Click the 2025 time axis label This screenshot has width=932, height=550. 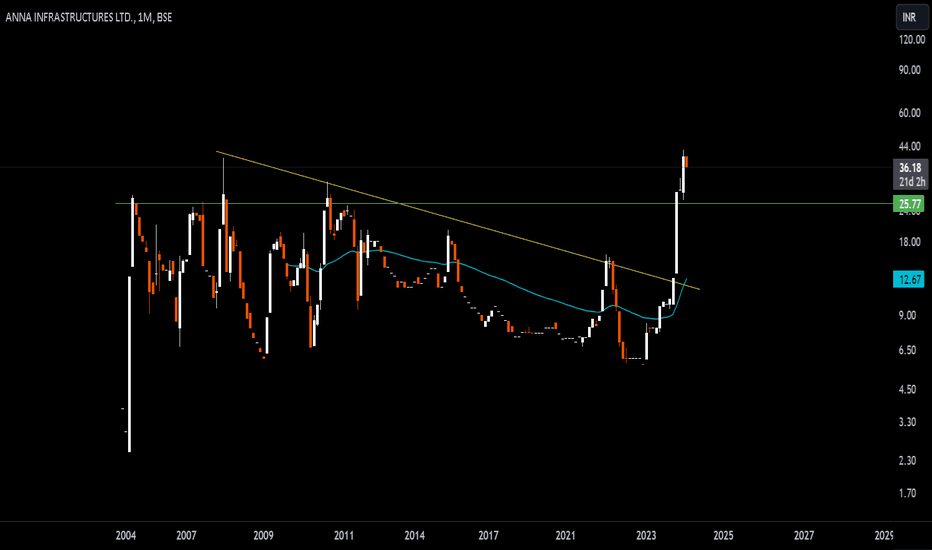point(723,535)
